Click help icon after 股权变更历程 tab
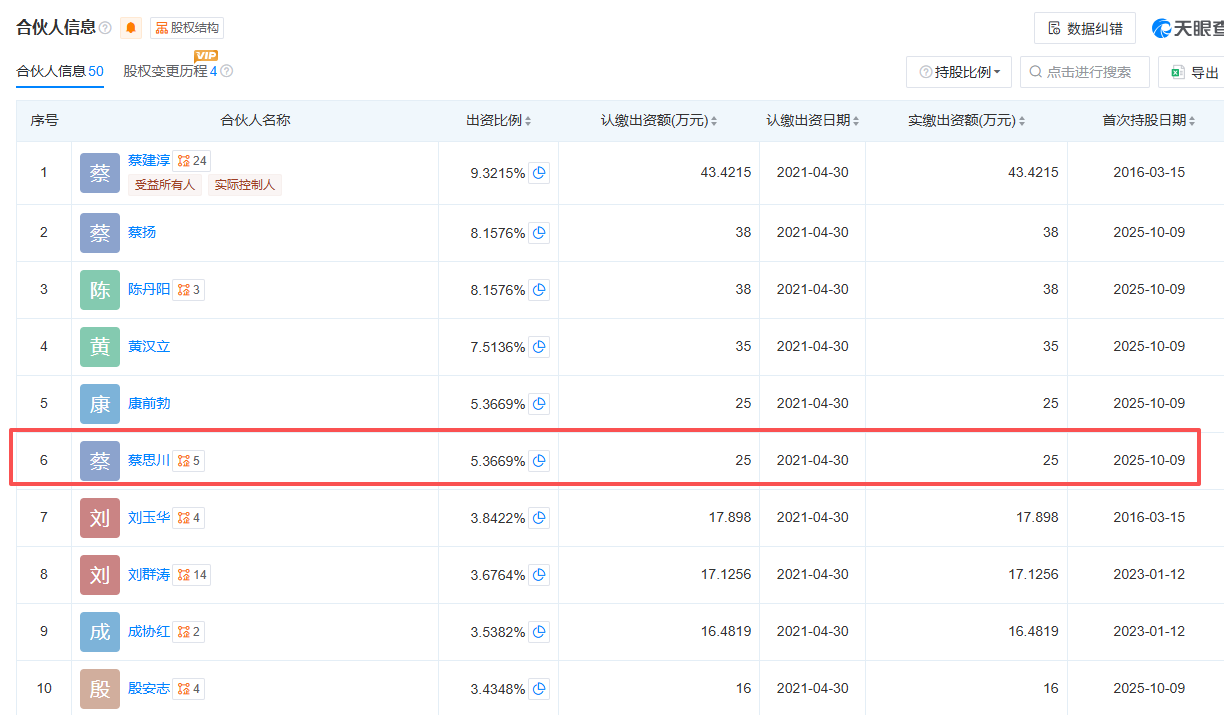Viewport: 1224px width, 715px height. point(227,72)
